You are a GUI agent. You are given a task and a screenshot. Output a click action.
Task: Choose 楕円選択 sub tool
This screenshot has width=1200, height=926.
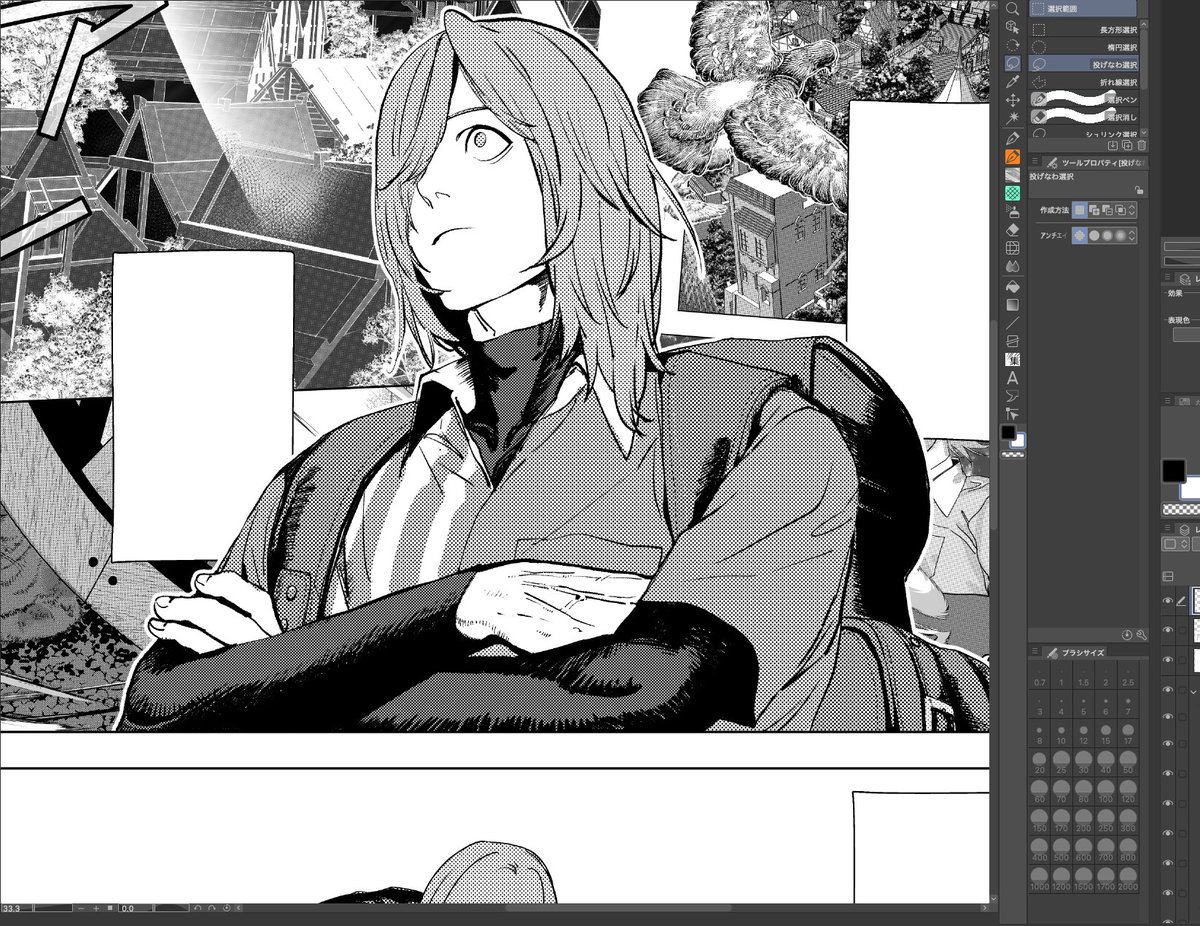tap(1084, 47)
